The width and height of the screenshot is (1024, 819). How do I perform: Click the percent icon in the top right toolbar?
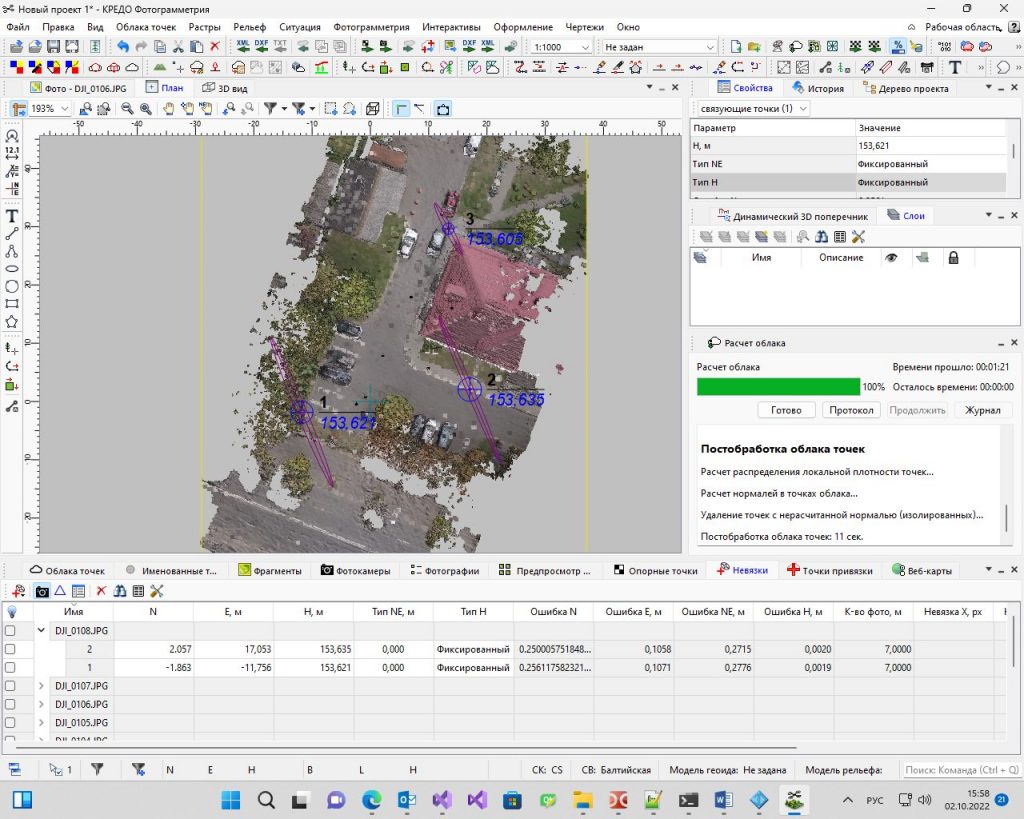pos(898,46)
